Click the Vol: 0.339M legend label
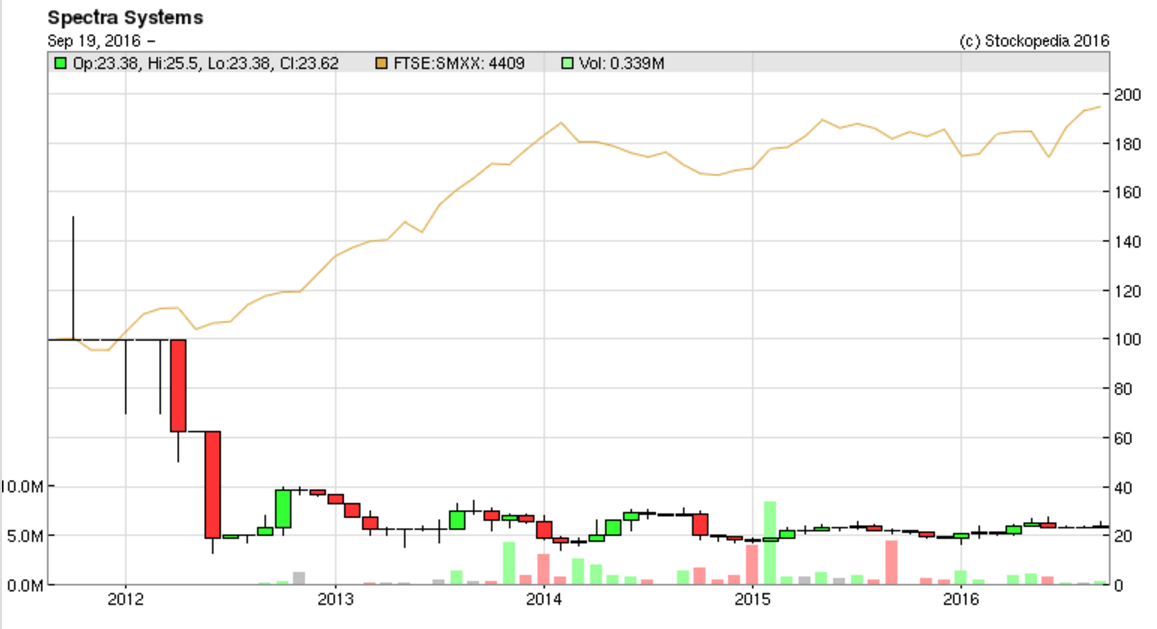 coord(621,63)
